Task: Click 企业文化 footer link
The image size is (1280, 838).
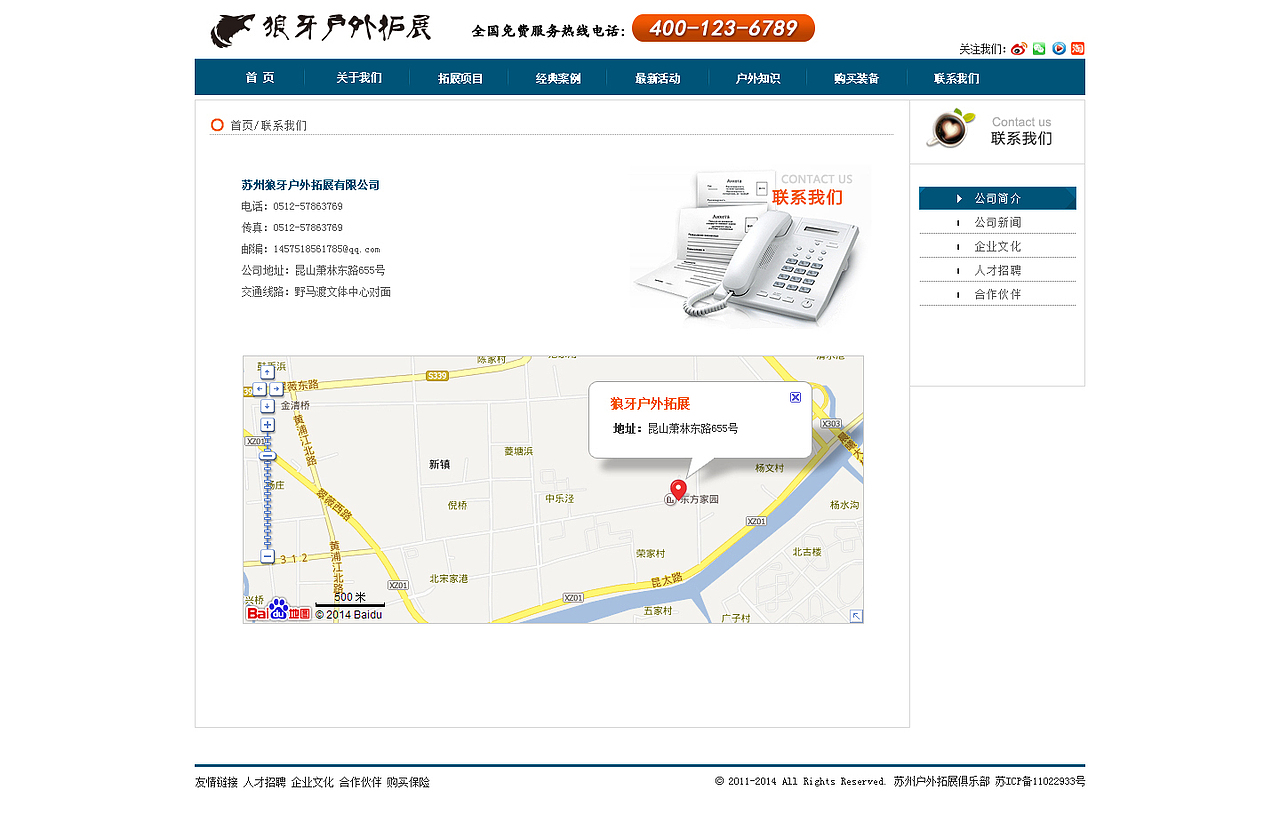Action: (x=312, y=783)
